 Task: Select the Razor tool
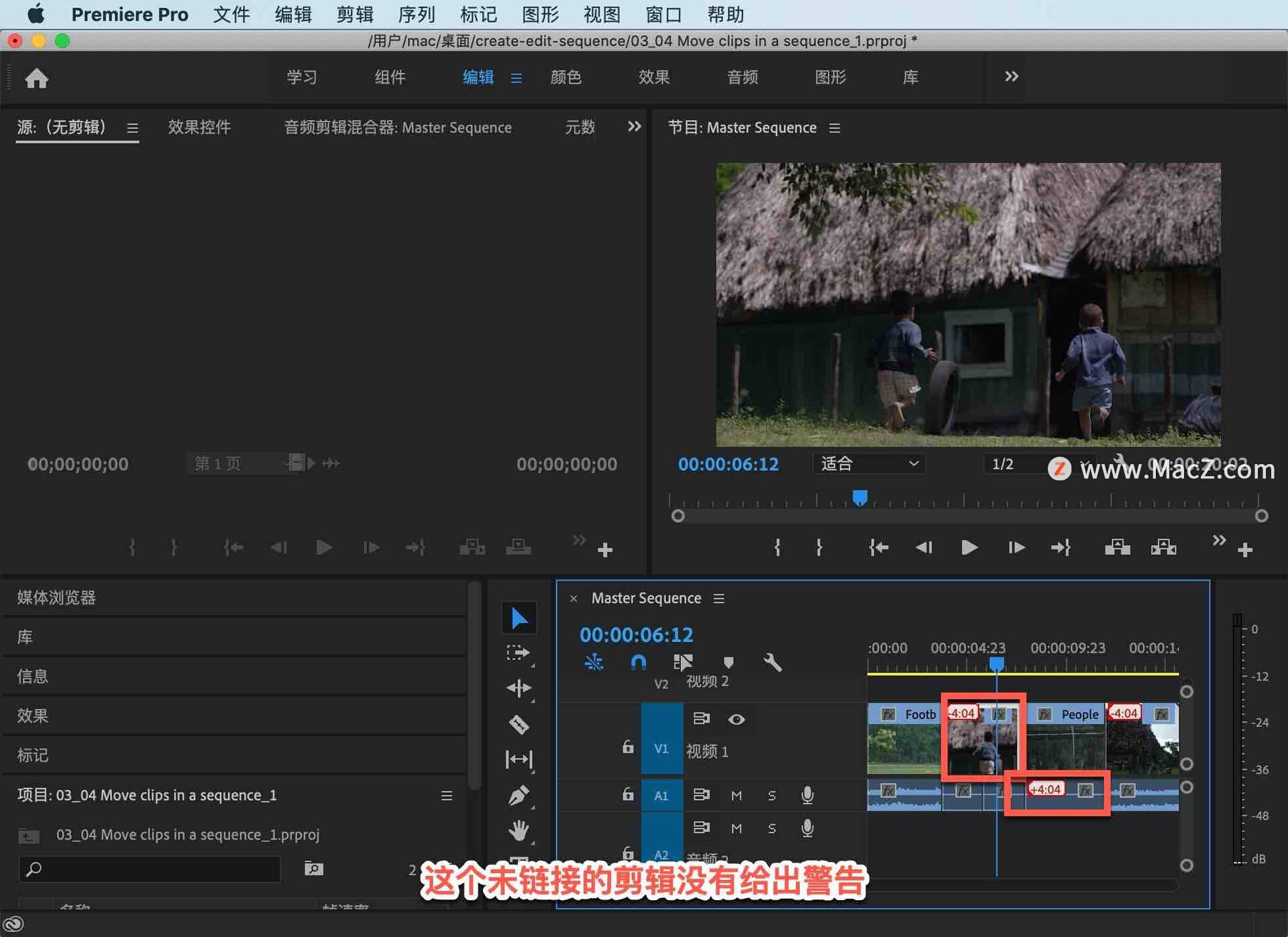[x=519, y=724]
